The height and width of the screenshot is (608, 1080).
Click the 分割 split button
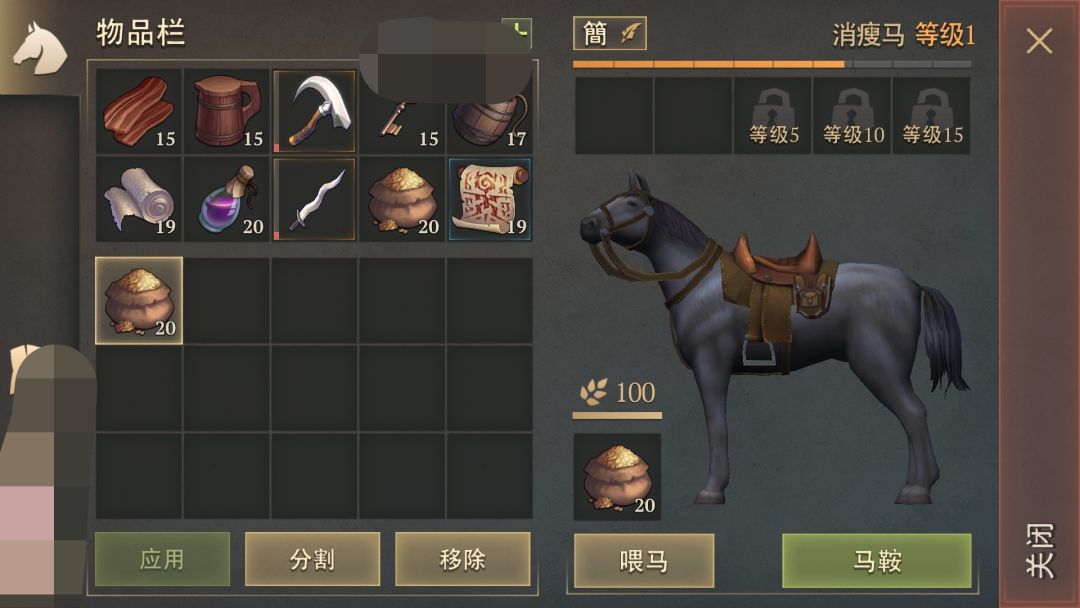coord(312,559)
